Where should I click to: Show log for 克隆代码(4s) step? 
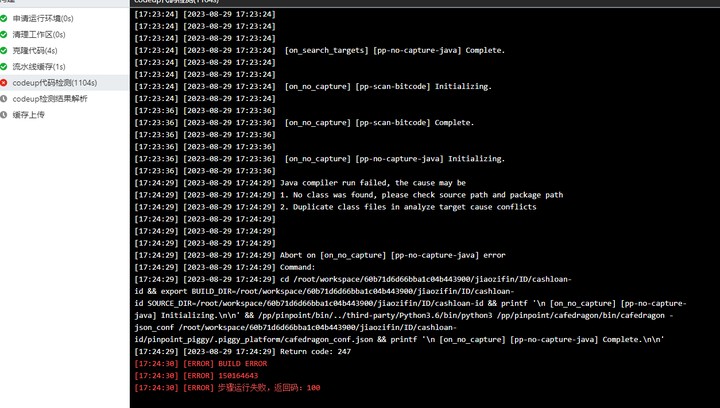pos(64,50)
